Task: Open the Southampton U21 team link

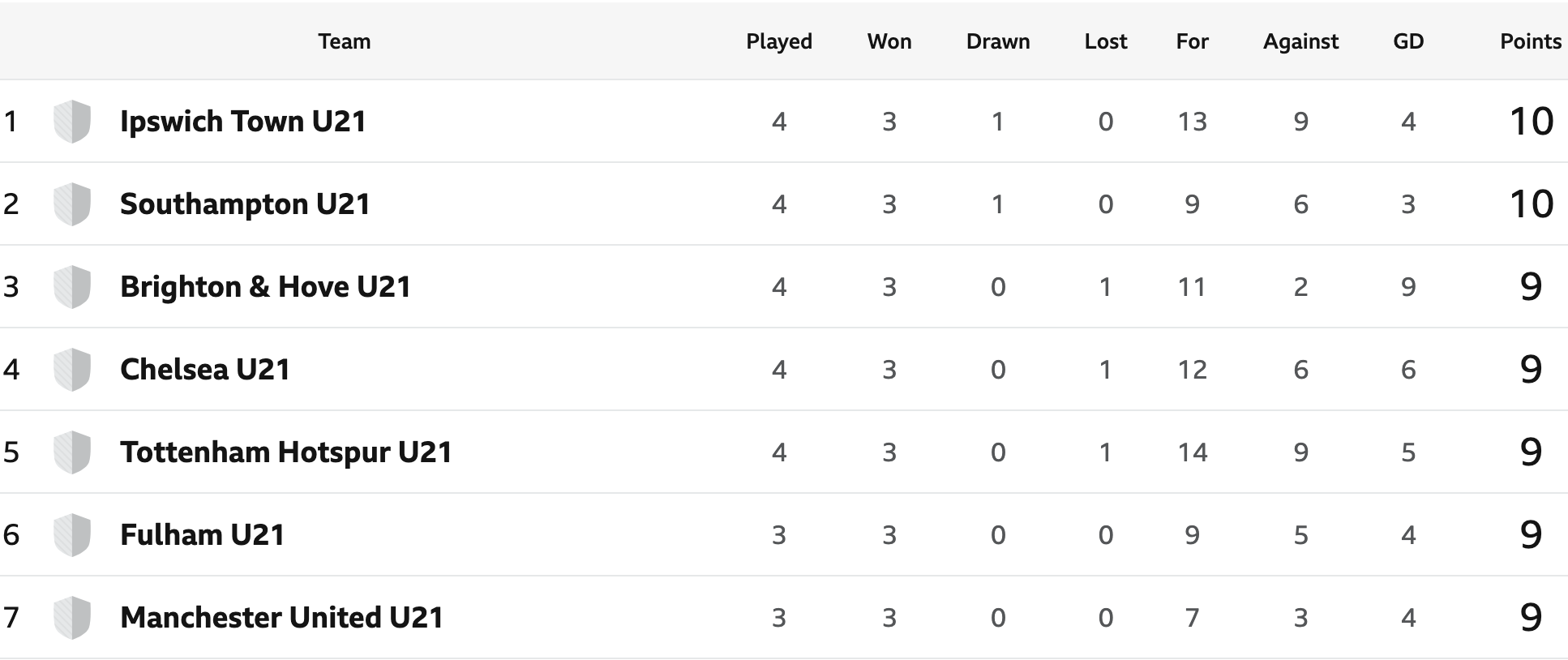Action: (245, 204)
